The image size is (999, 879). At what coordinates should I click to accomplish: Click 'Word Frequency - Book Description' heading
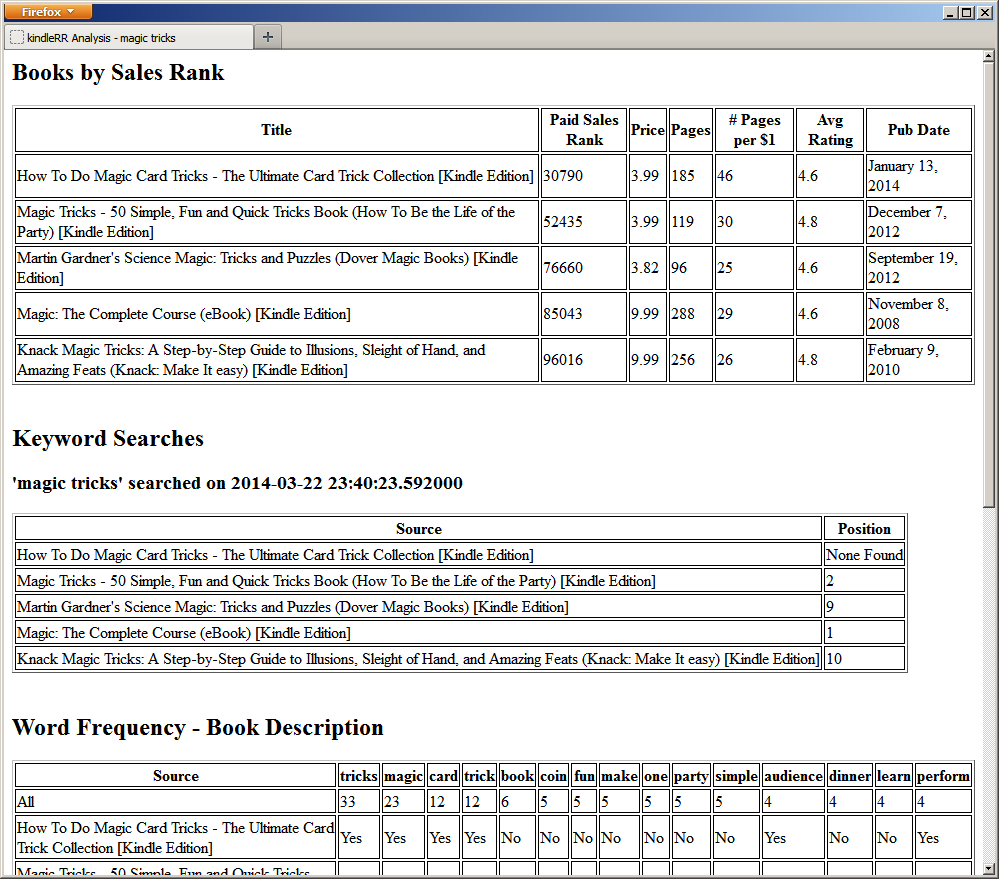point(198,727)
